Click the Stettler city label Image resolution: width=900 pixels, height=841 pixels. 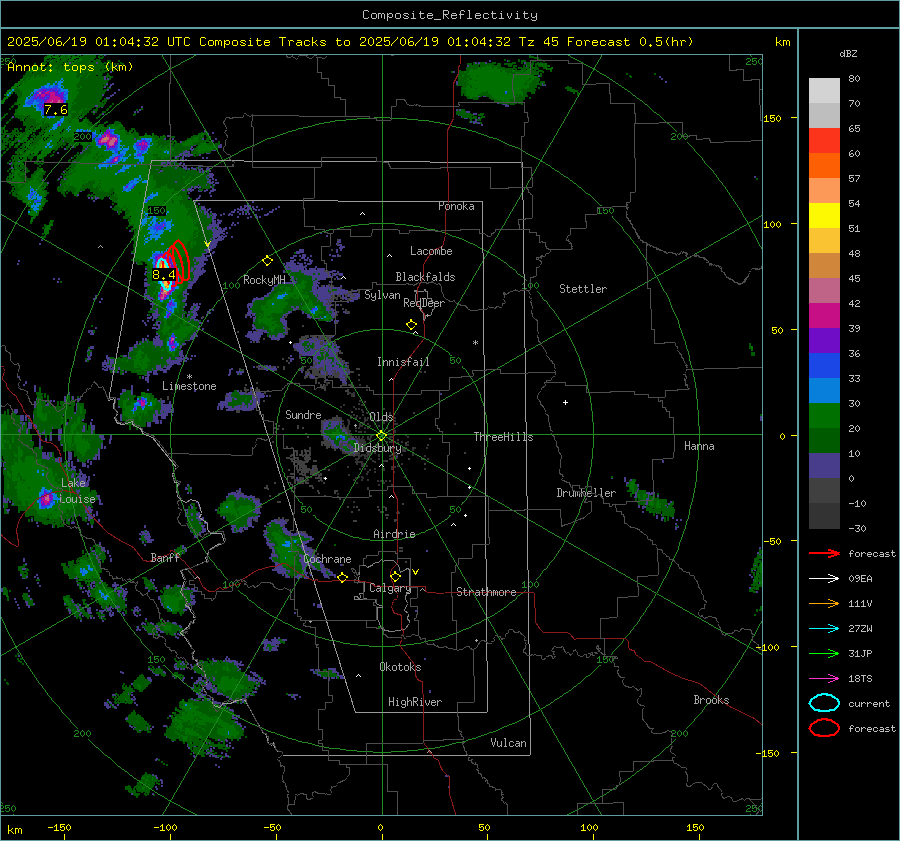tap(583, 289)
